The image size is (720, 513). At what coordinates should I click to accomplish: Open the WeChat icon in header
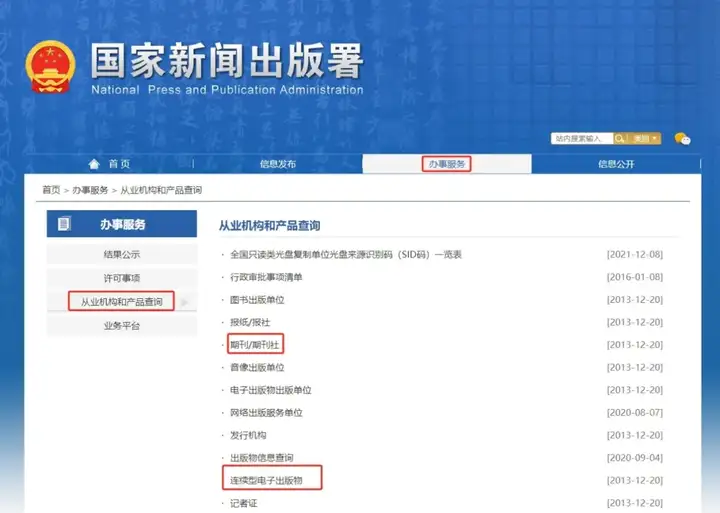click(x=682, y=139)
